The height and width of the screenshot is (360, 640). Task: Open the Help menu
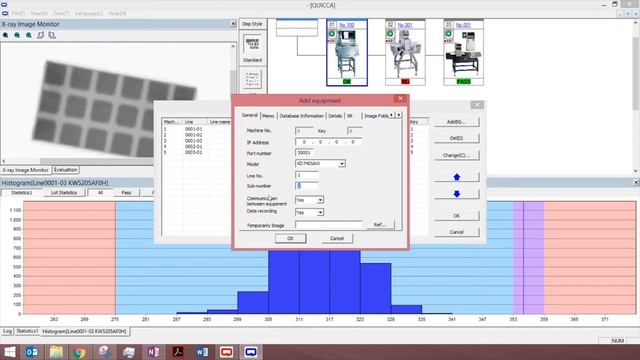click(117, 13)
